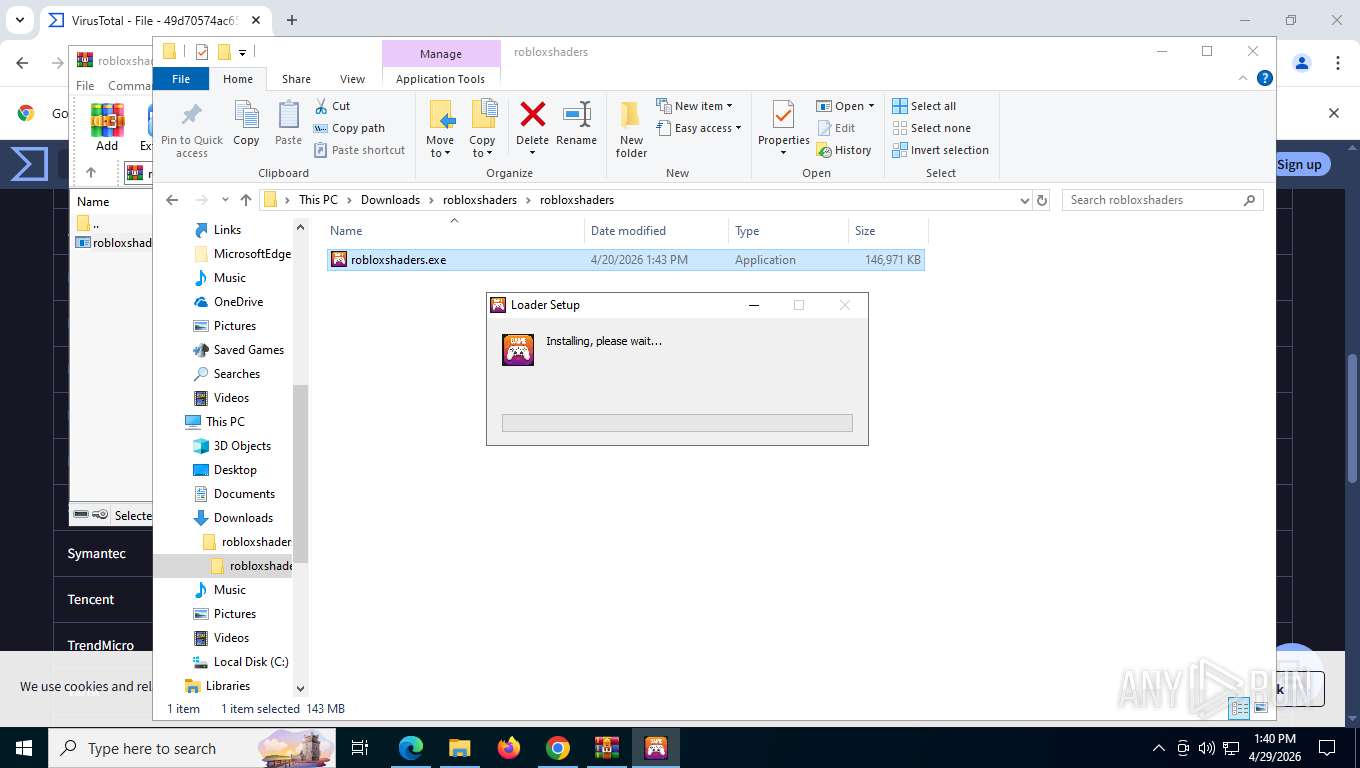This screenshot has width=1360, height=768.
Task: Open Quick Access Toolbar customize dropdown
Action: pyautogui.click(x=242, y=52)
